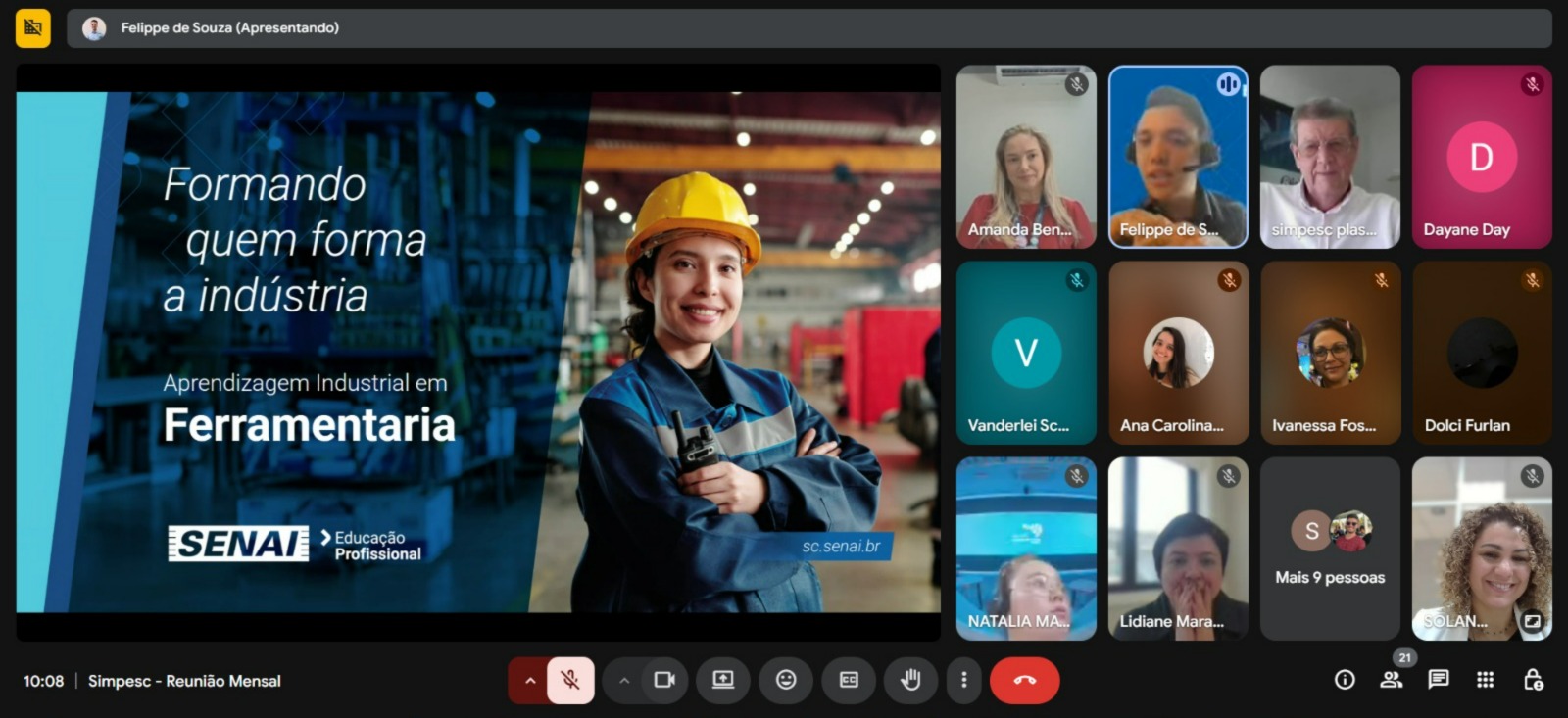
Task: Toggle closed captions
Action: click(849, 680)
